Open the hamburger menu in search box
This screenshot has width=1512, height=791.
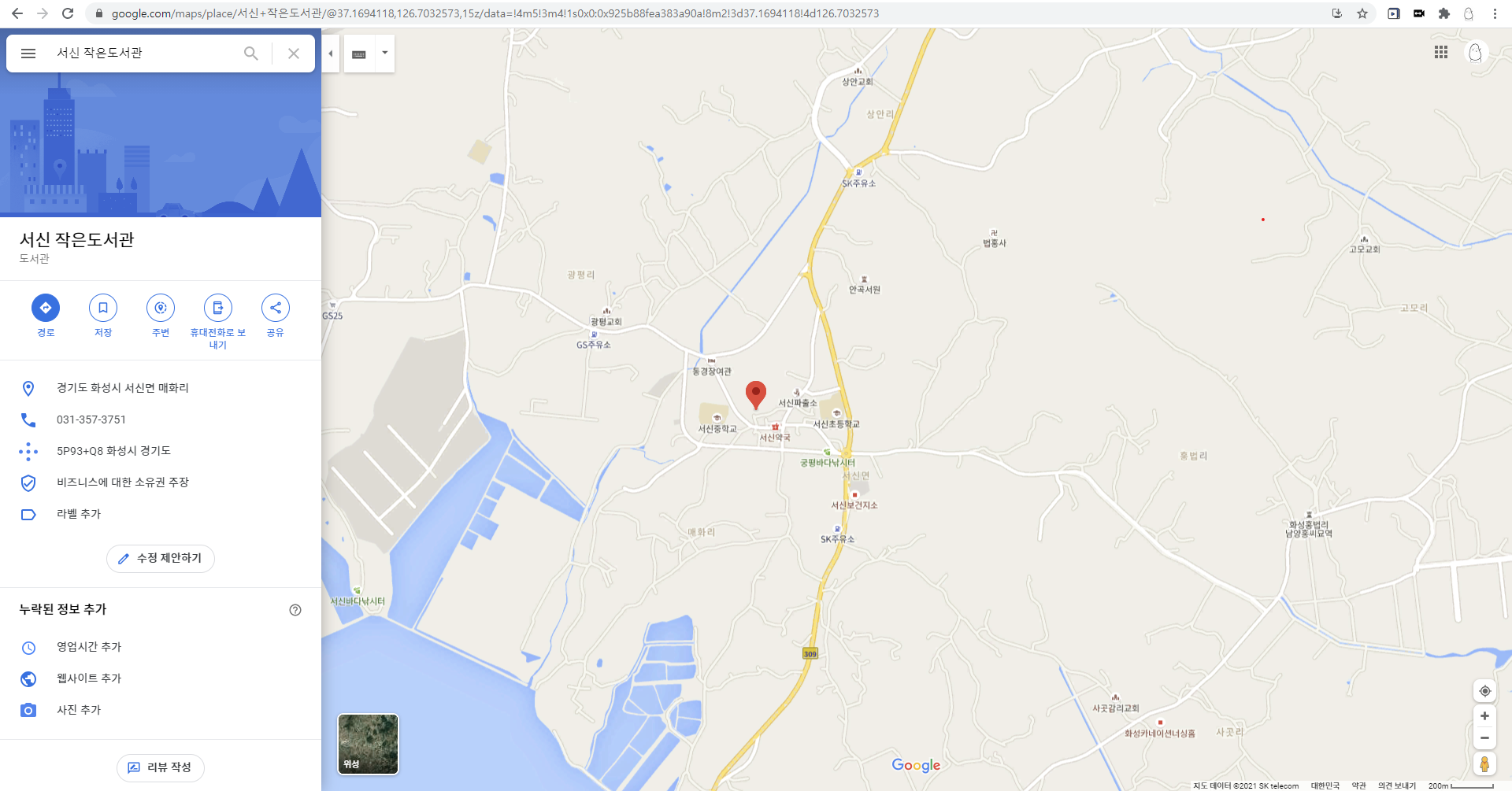28,54
